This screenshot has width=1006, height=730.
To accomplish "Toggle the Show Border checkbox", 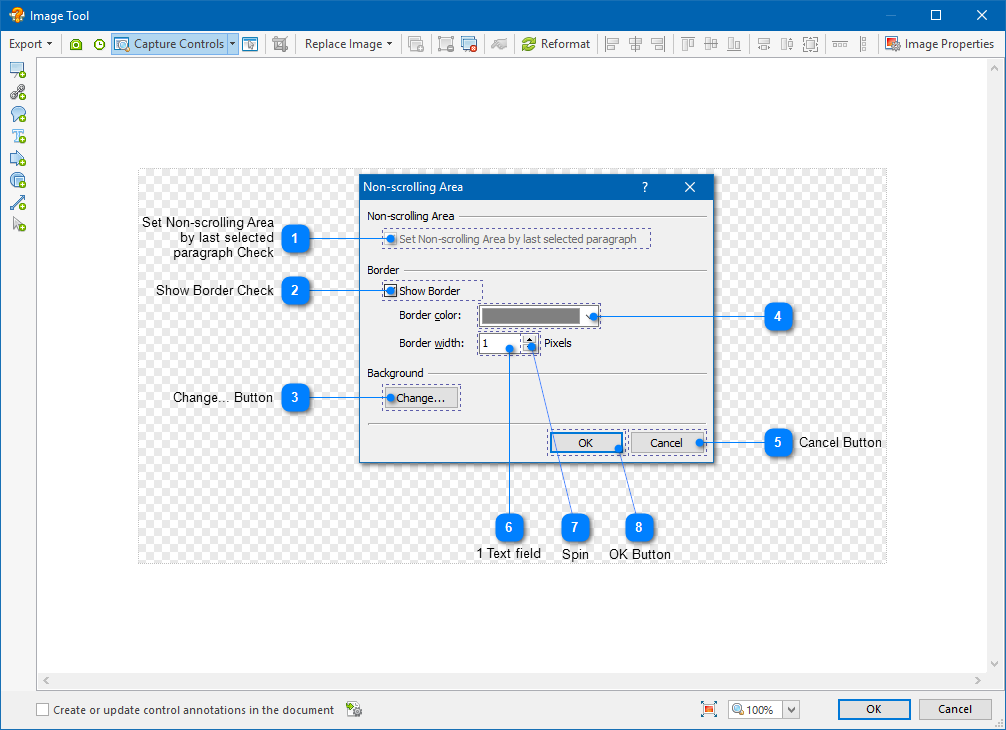I will (391, 291).
